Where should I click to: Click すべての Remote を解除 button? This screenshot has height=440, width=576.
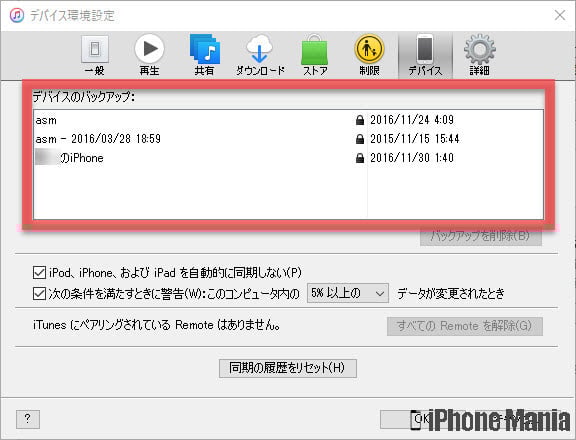point(465,326)
